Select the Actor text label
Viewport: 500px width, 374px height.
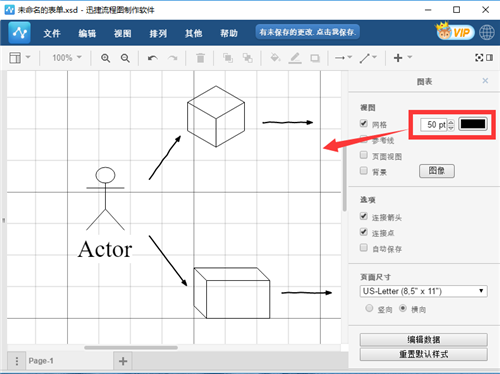click(105, 249)
